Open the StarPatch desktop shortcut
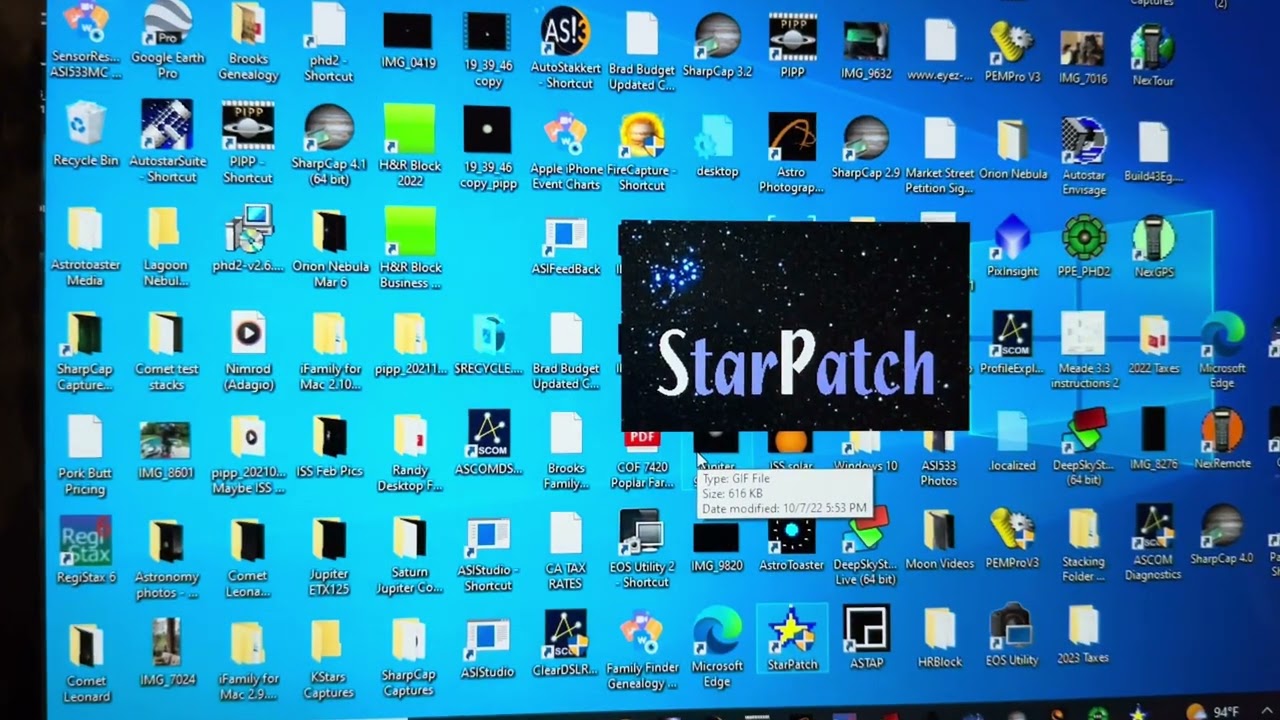 792,638
